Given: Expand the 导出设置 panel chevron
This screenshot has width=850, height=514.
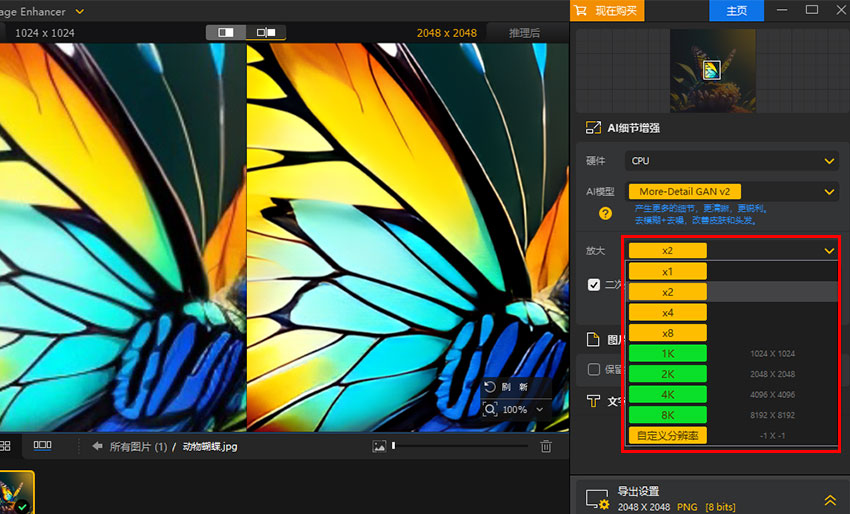Looking at the screenshot, I should click(x=830, y=499).
